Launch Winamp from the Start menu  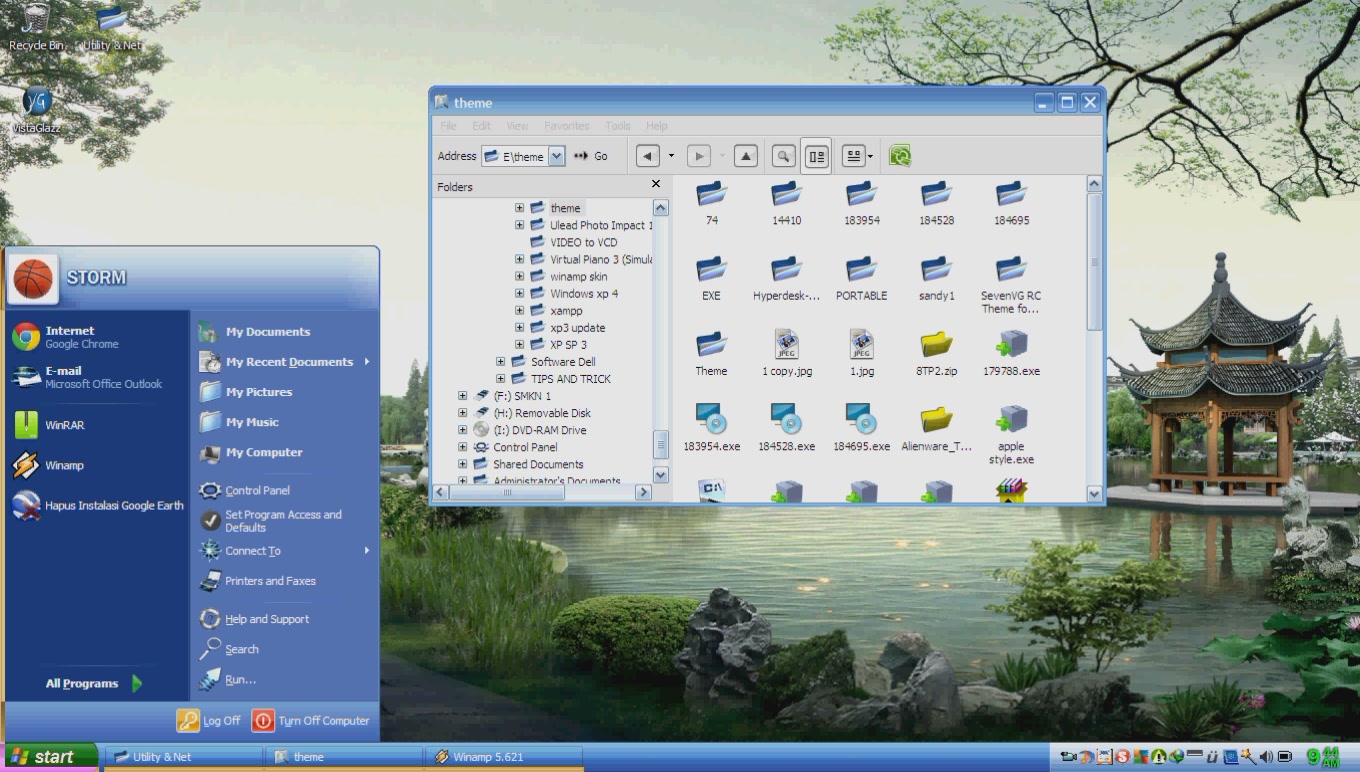click(64, 465)
